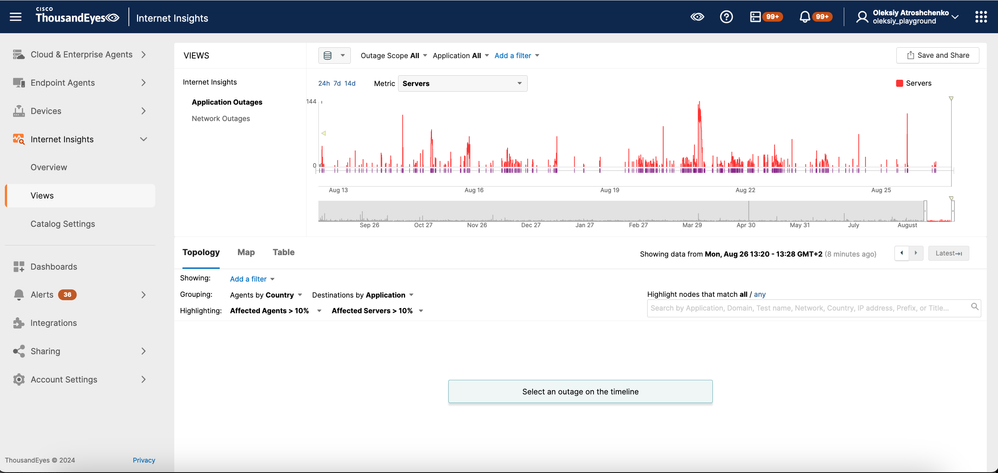Click the Devices sidebar icon
The image size is (998, 473).
(18, 111)
